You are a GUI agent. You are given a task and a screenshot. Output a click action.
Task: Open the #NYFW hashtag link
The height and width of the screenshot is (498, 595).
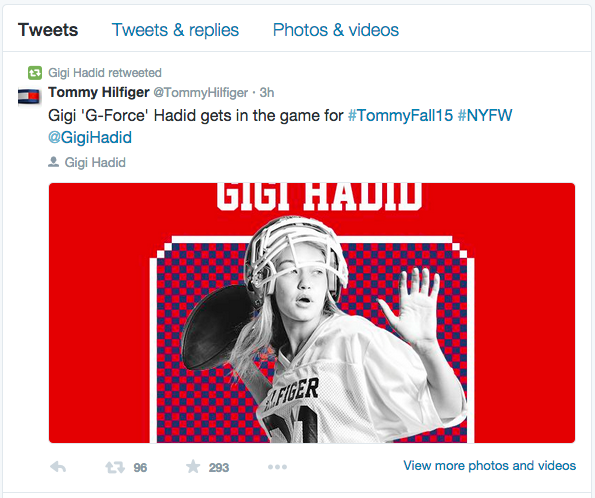[x=485, y=115]
